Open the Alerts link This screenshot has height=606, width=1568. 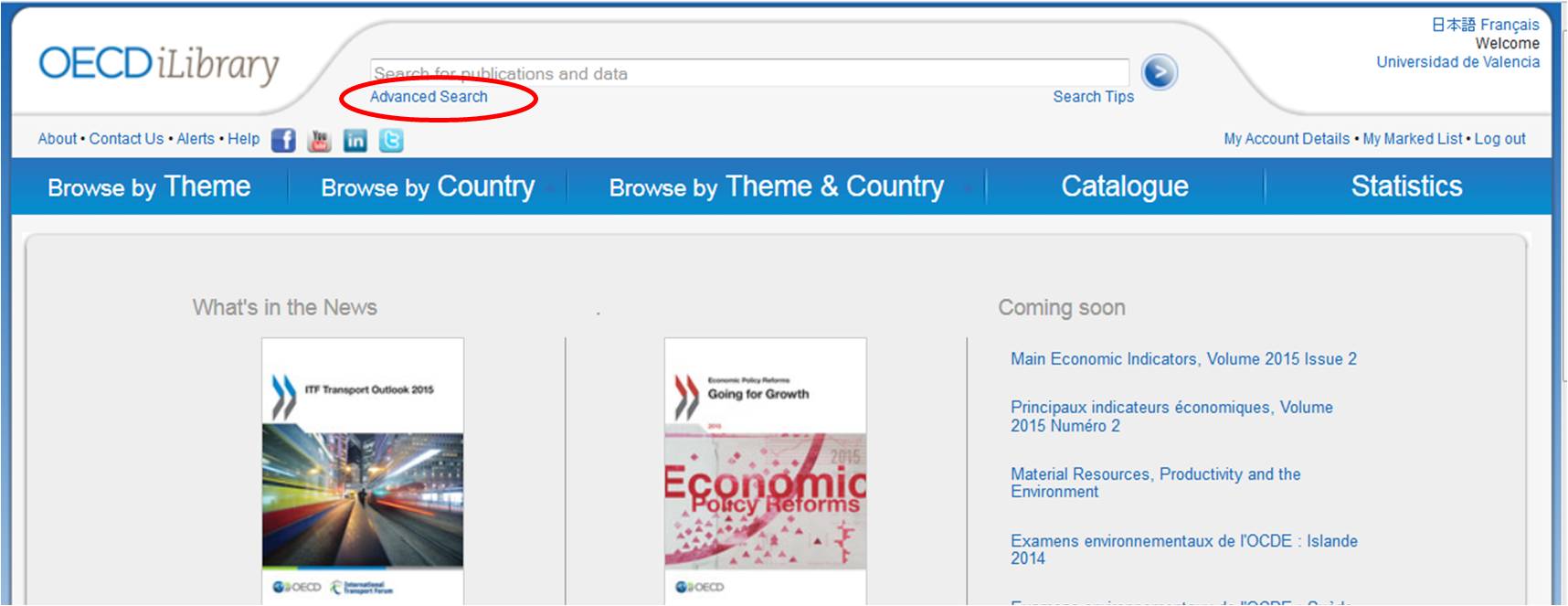tap(196, 139)
